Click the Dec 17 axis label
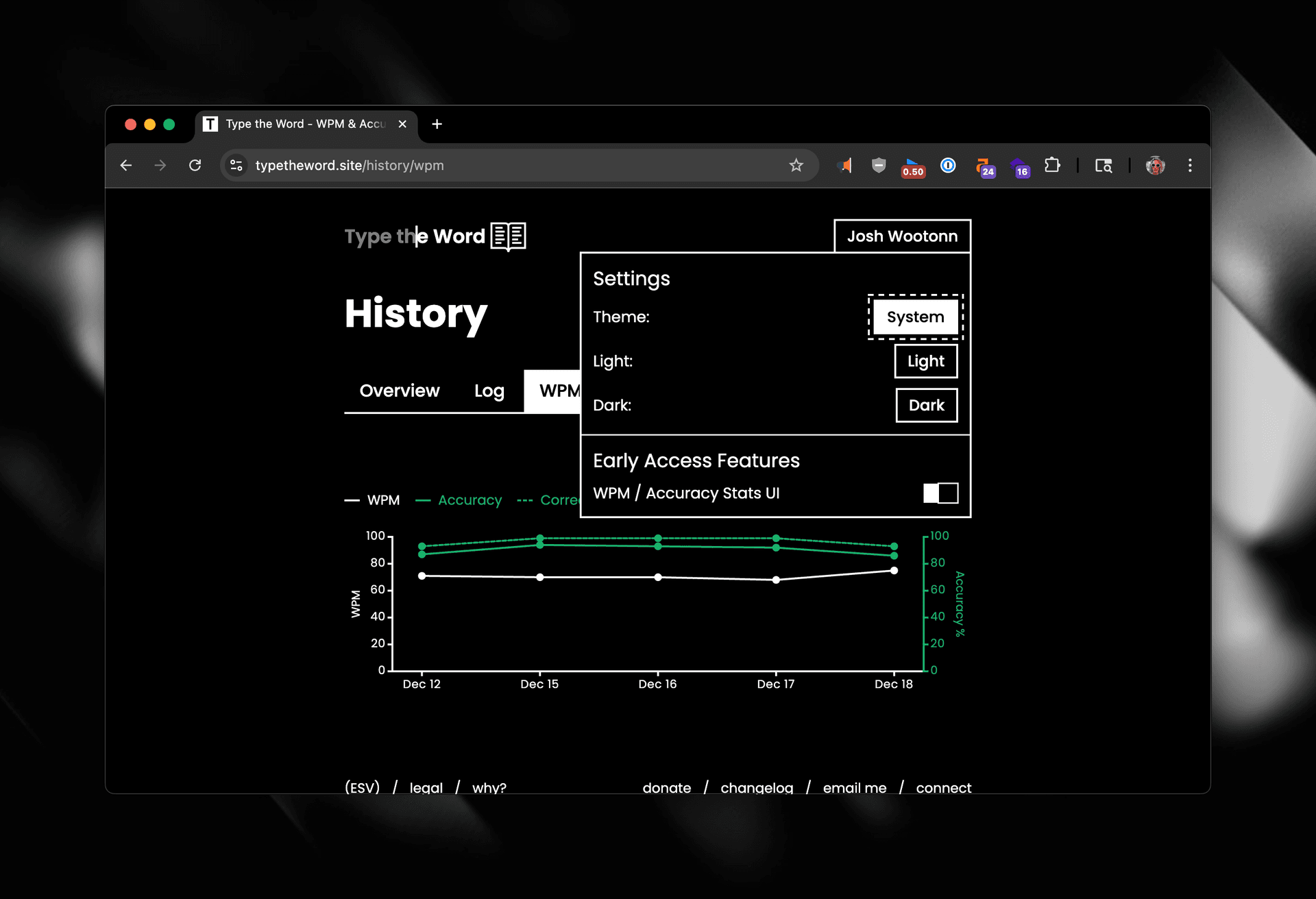1316x899 pixels. pyautogui.click(x=776, y=684)
